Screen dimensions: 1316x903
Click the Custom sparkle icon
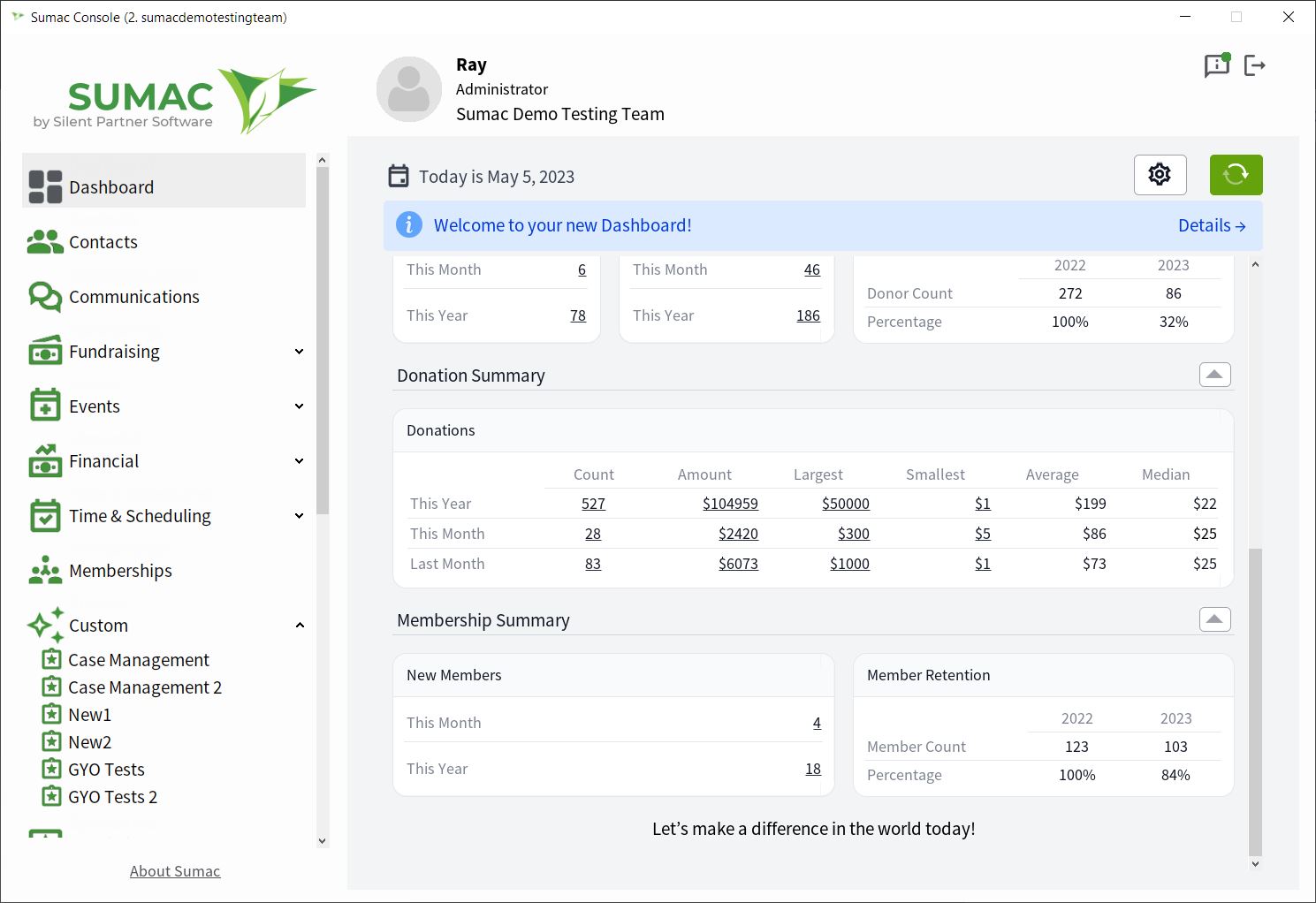pyautogui.click(x=45, y=625)
